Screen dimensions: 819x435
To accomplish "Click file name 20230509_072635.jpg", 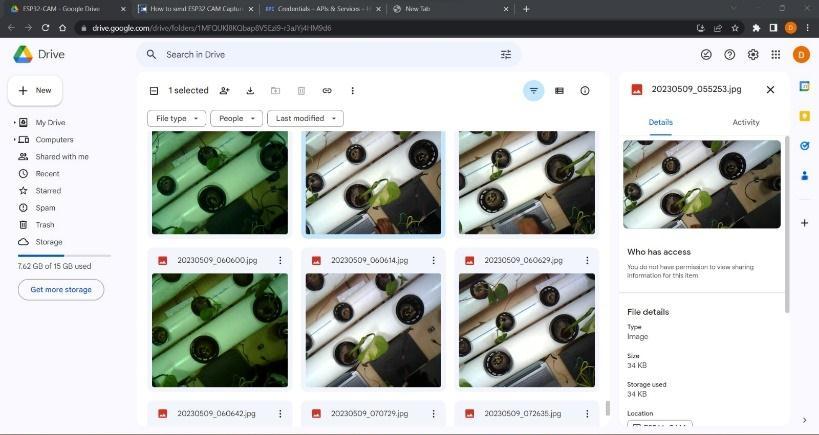I will (523, 414).
